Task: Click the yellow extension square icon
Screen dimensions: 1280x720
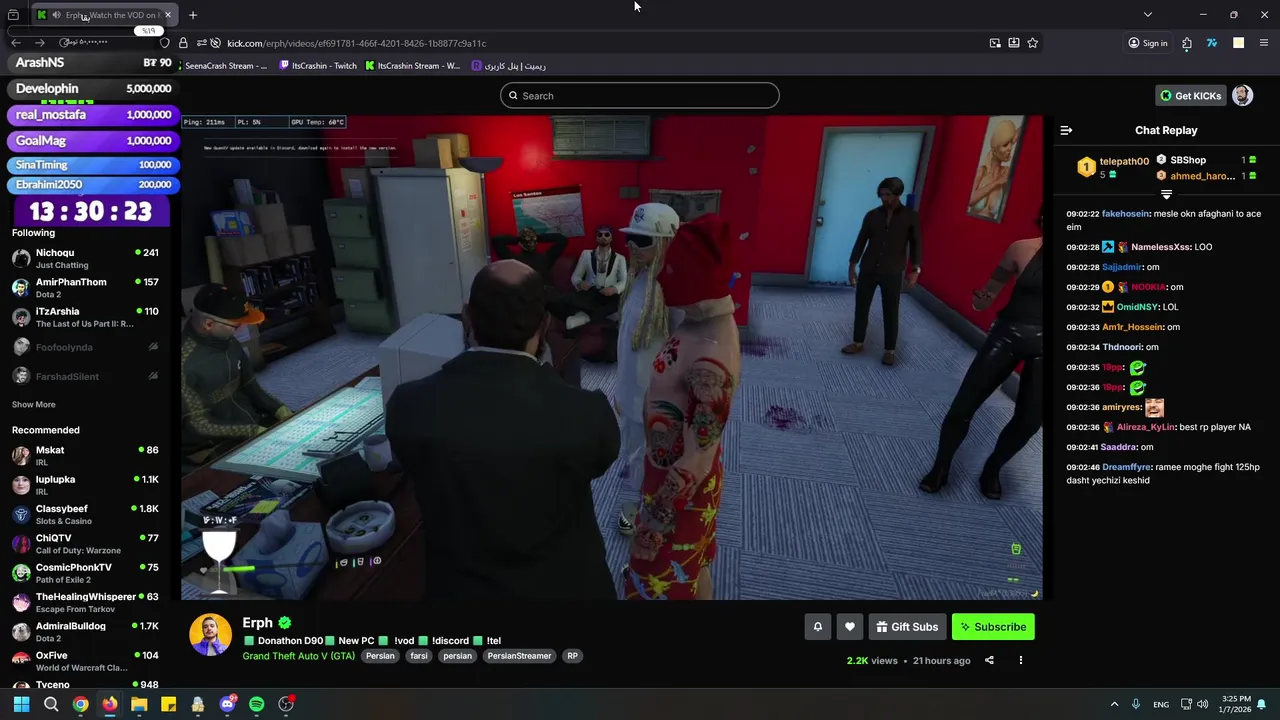Action: [x=1238, y=43]
